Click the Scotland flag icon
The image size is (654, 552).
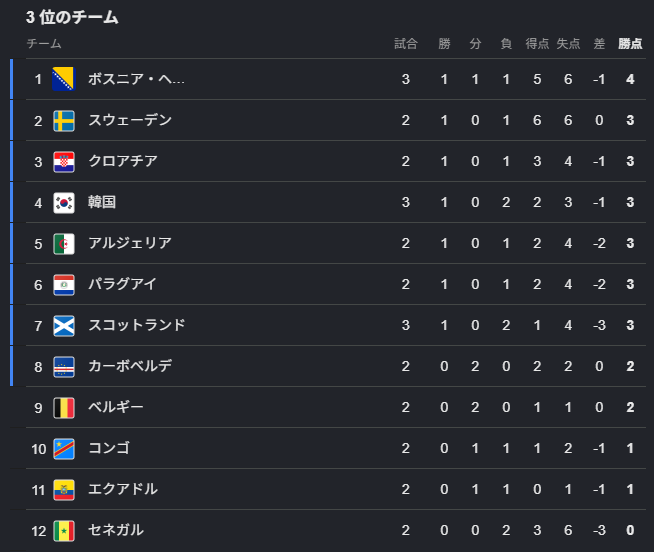[64, 325]
